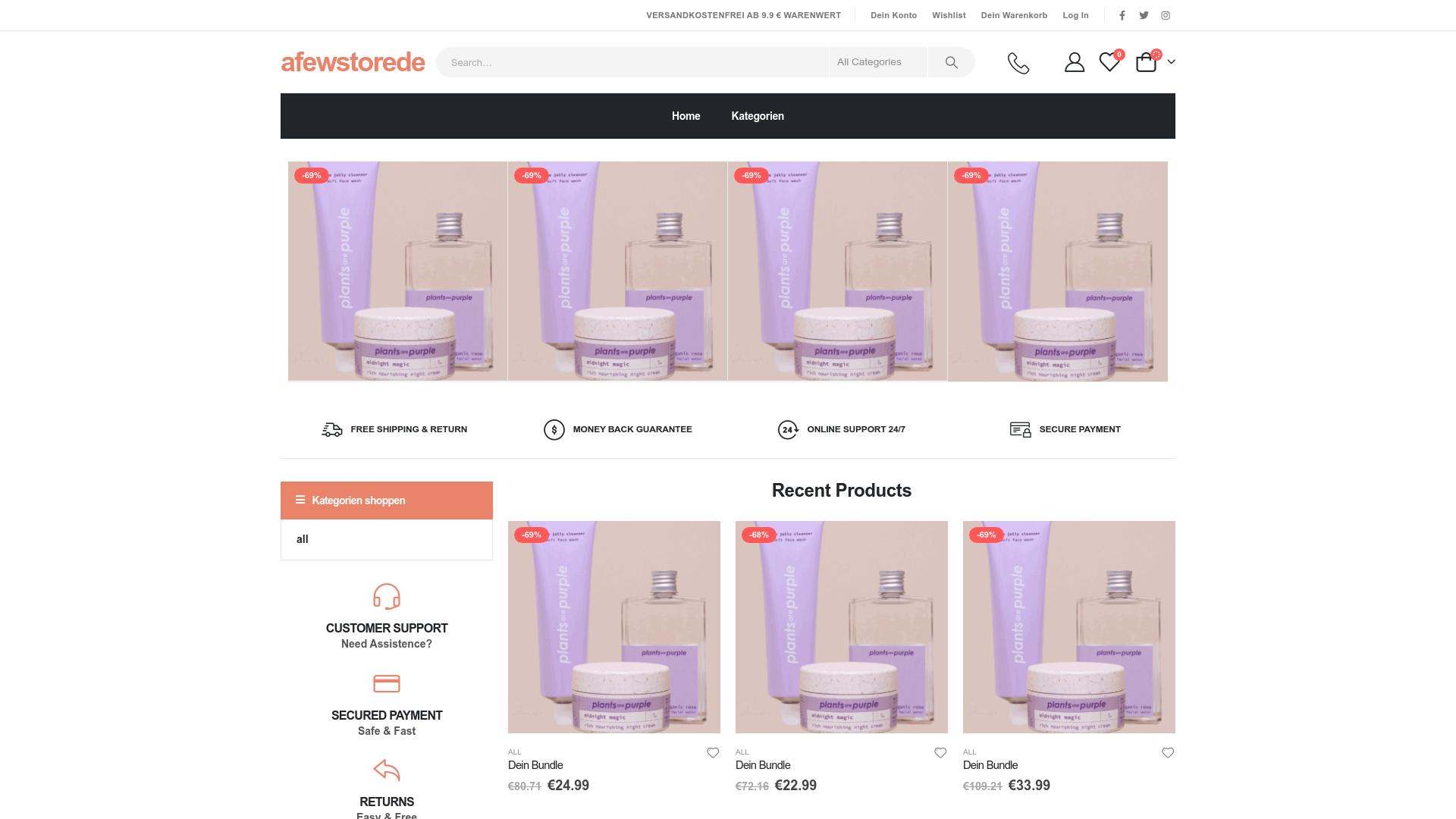Click the phone contact icon

(x=1018, y=63)
